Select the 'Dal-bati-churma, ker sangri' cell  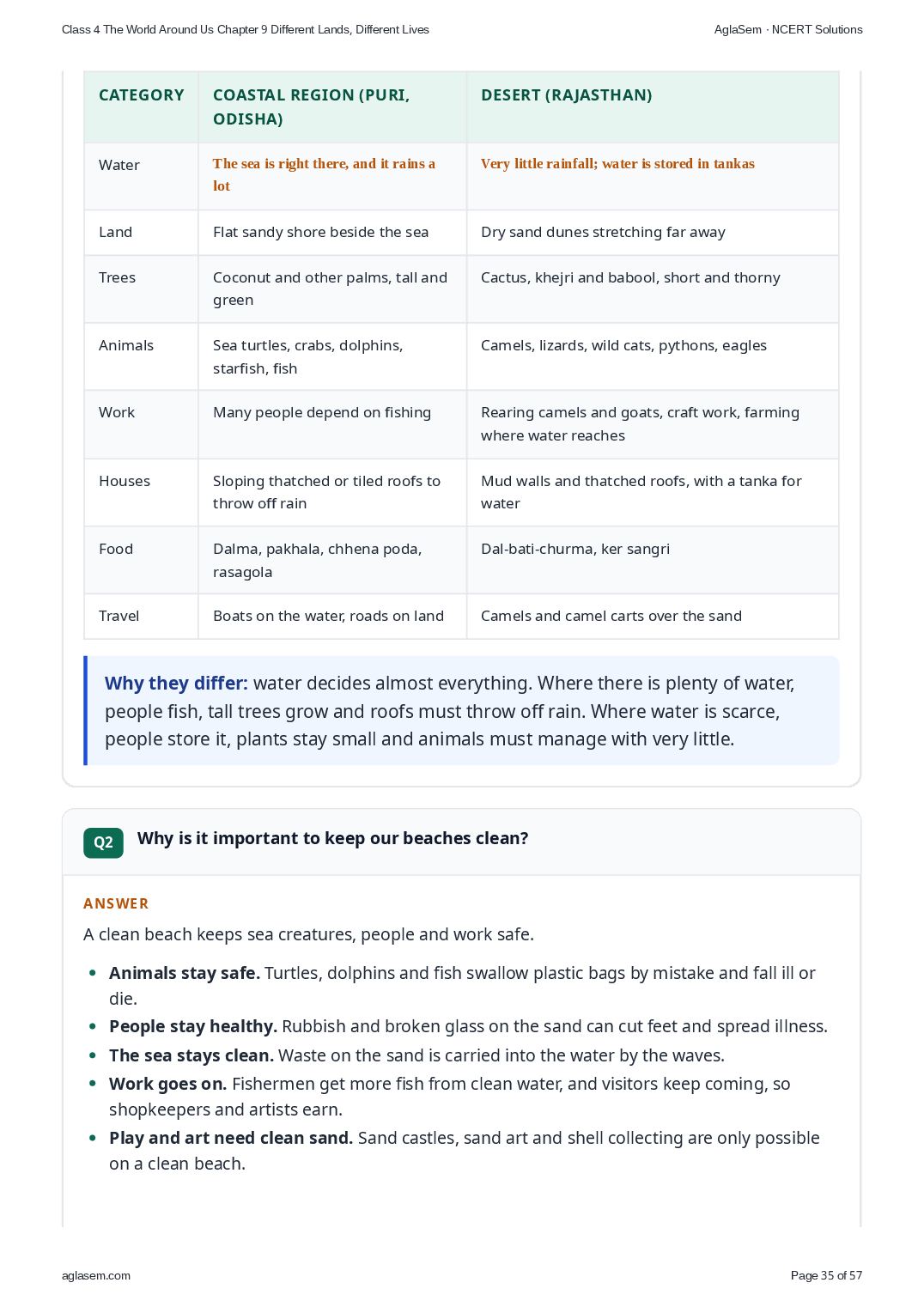[x=653, y=560]
